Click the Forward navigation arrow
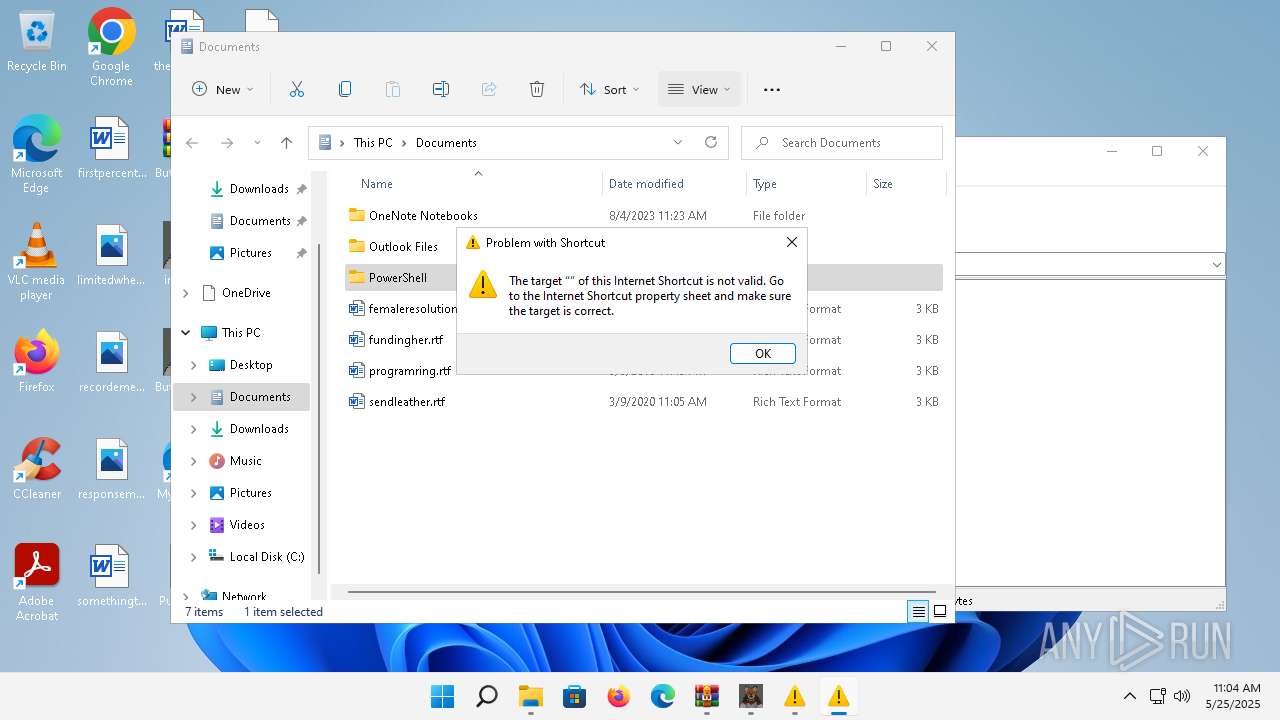The image size is (1280, 720). click(227, 143)
